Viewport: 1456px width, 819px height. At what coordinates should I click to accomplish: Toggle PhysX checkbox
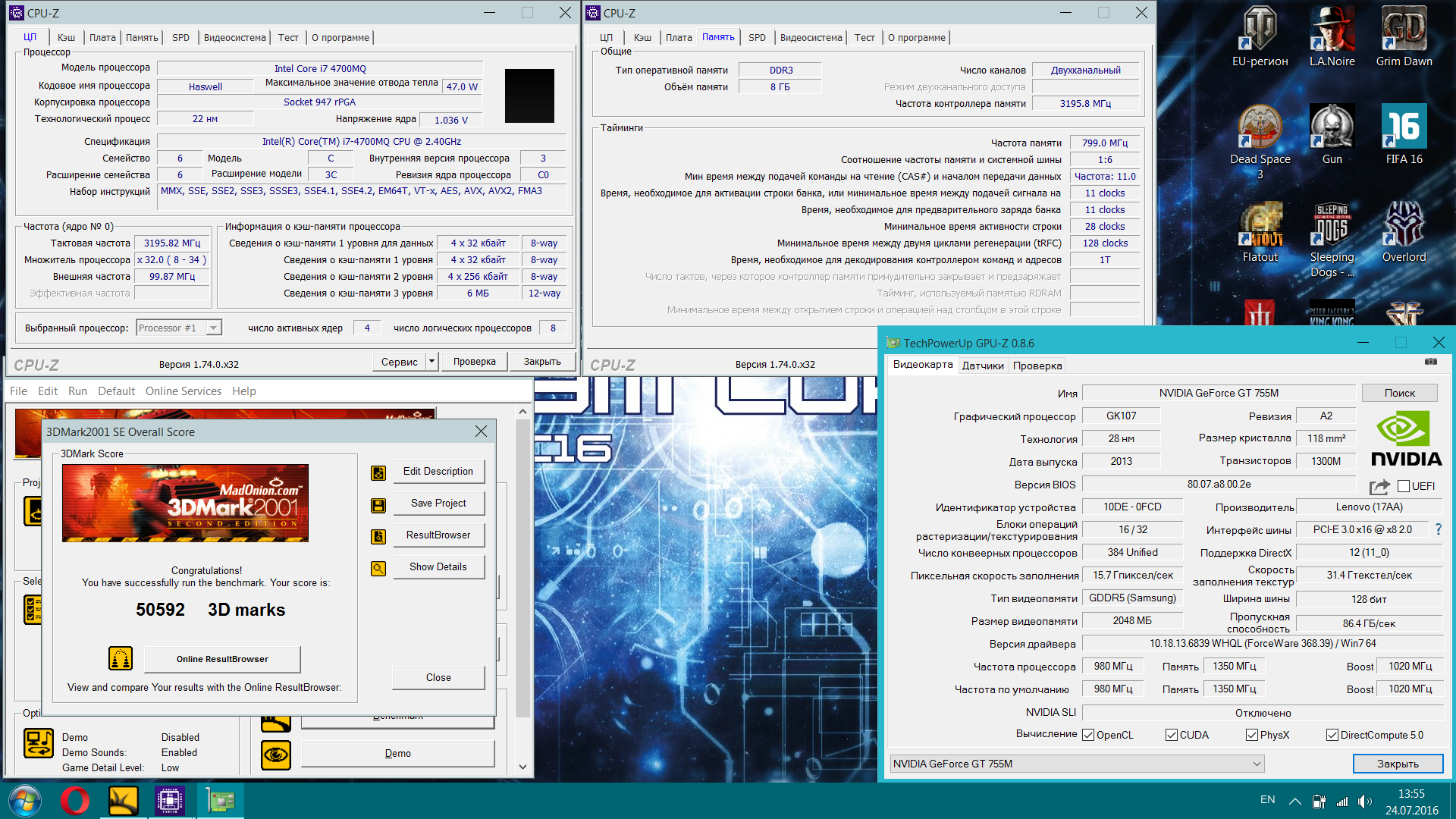[1252, 735]
